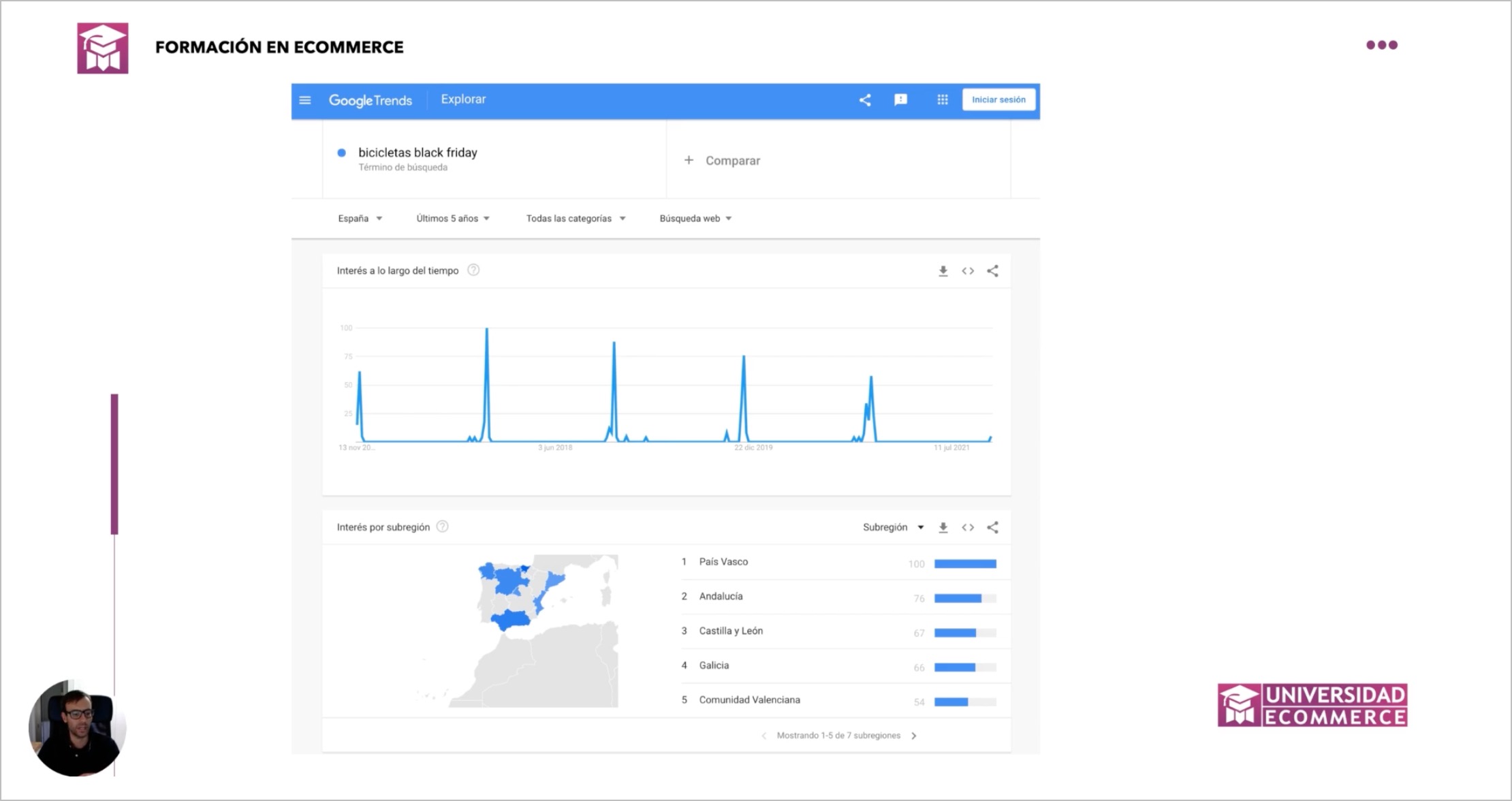Click the Interés por subregión title
This screenshot has width=1512, height=801.
(383, 527)
